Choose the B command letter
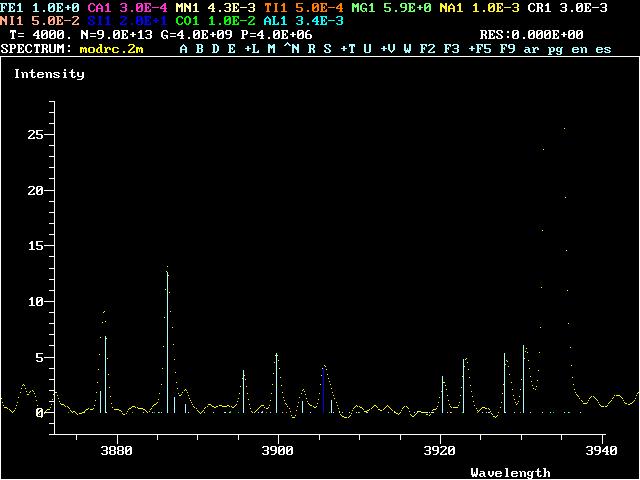 [x=200, y=49]
